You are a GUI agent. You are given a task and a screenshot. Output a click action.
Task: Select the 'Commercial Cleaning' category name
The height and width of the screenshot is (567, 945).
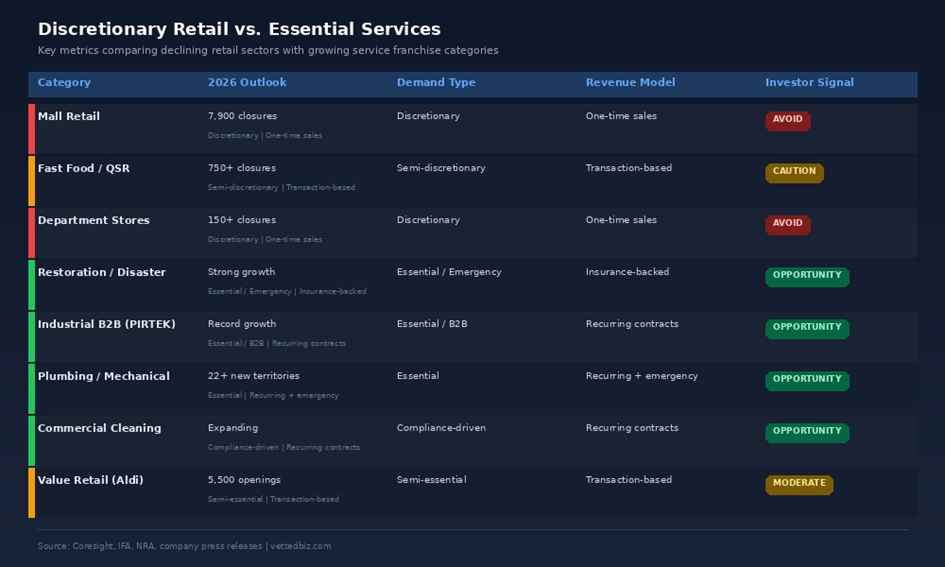(x=99, y=428)
